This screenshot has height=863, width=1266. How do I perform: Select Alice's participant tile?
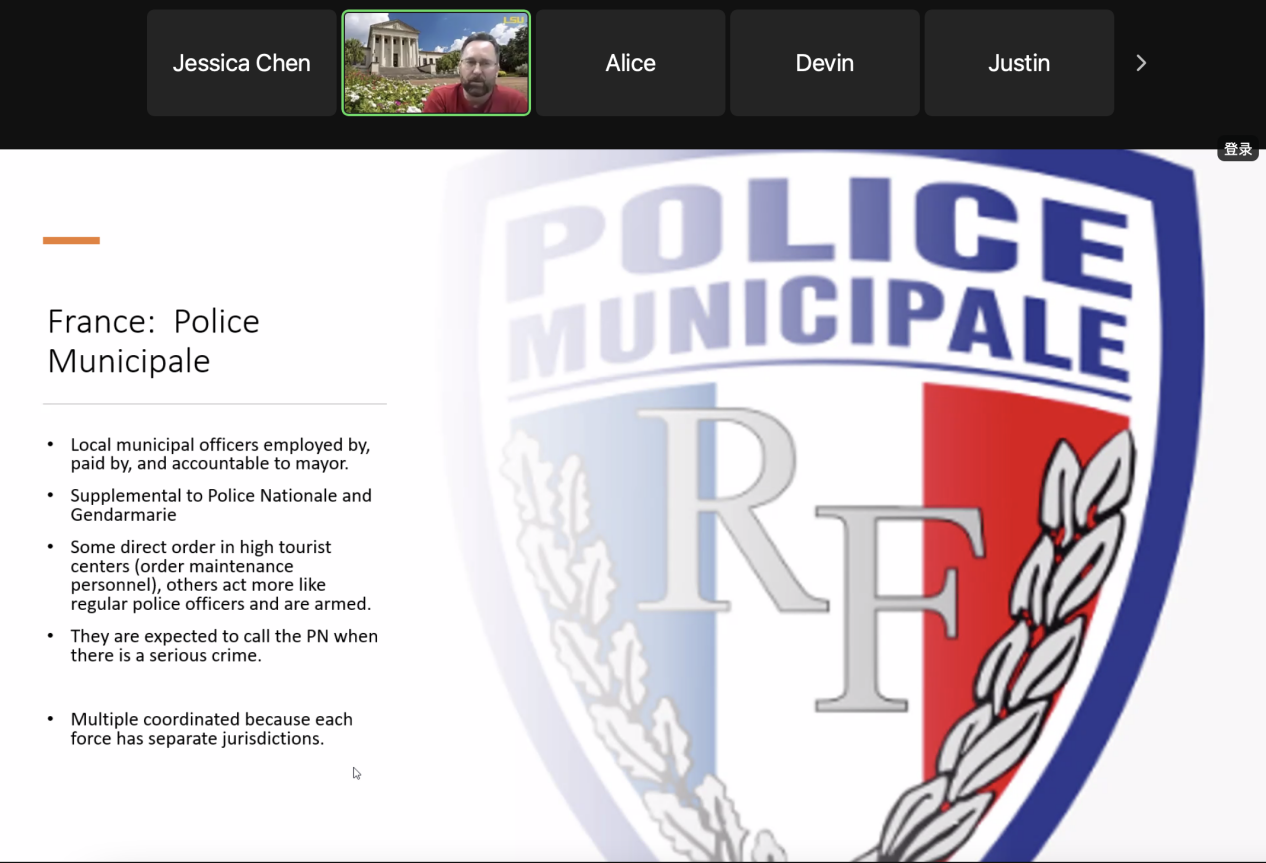click(x=630, y=63)
